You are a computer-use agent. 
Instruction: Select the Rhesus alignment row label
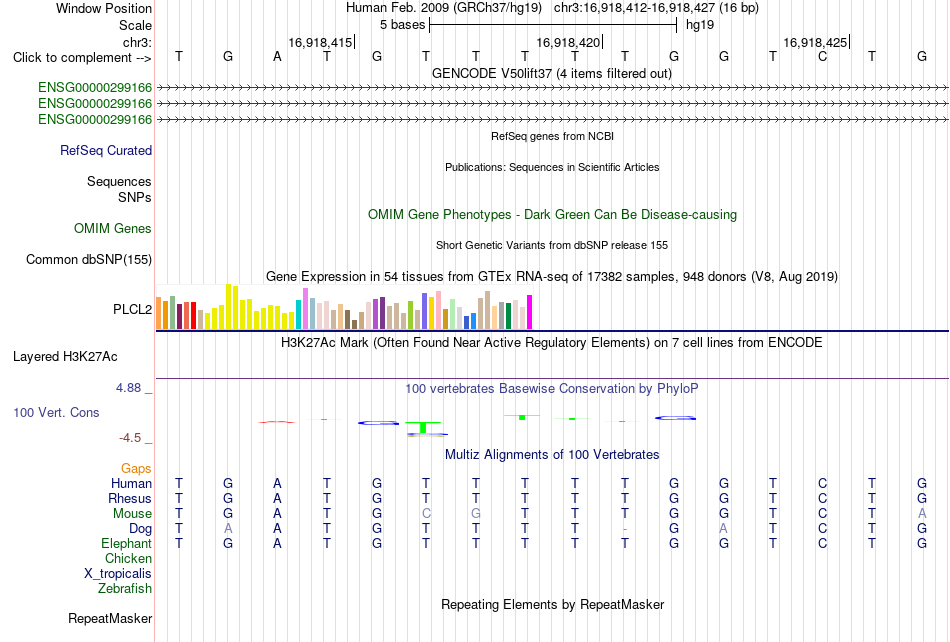(x=130, y=498)
